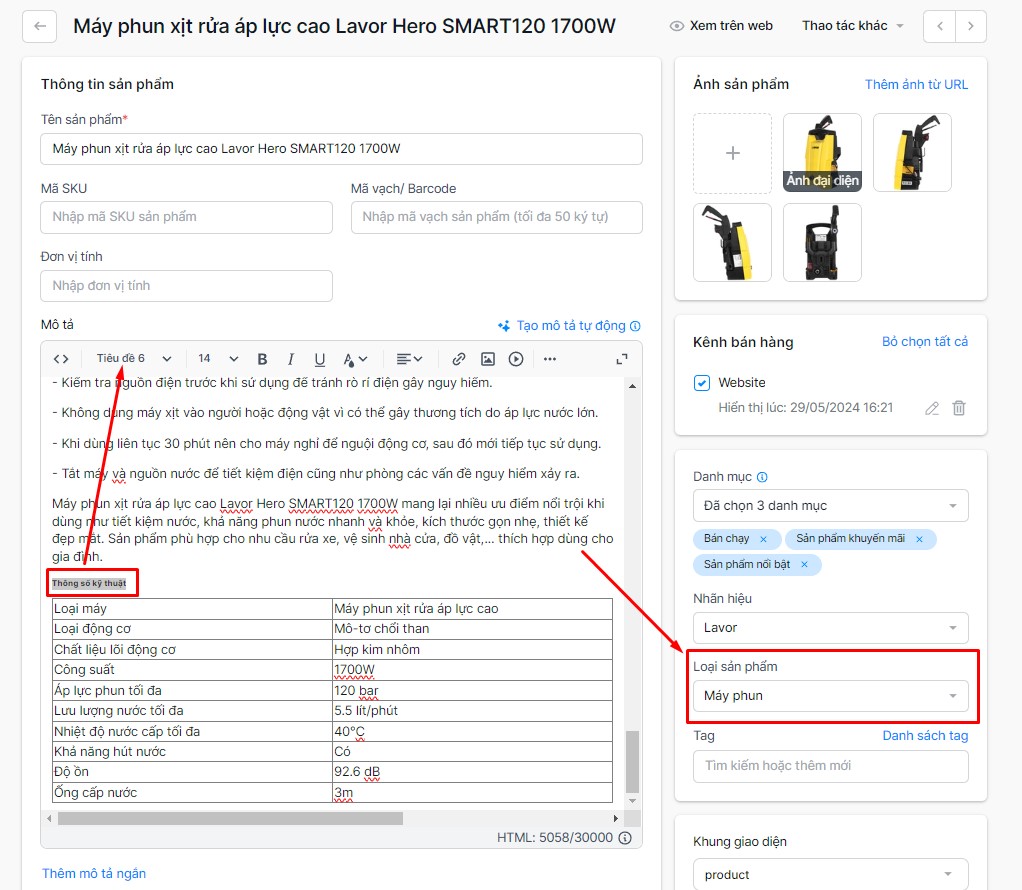
Task: Open the Thao tác khác dropdown
Action: (853, 25)
